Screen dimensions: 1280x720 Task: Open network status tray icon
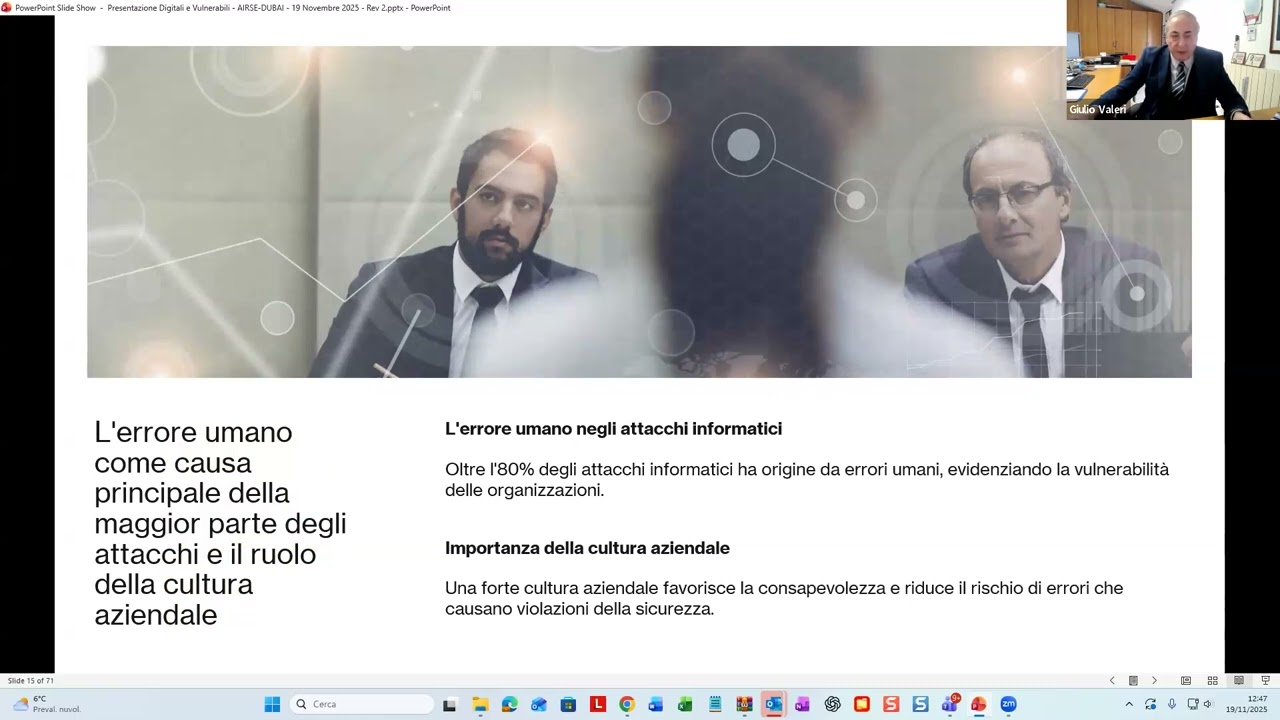[x=1193, y=704]
